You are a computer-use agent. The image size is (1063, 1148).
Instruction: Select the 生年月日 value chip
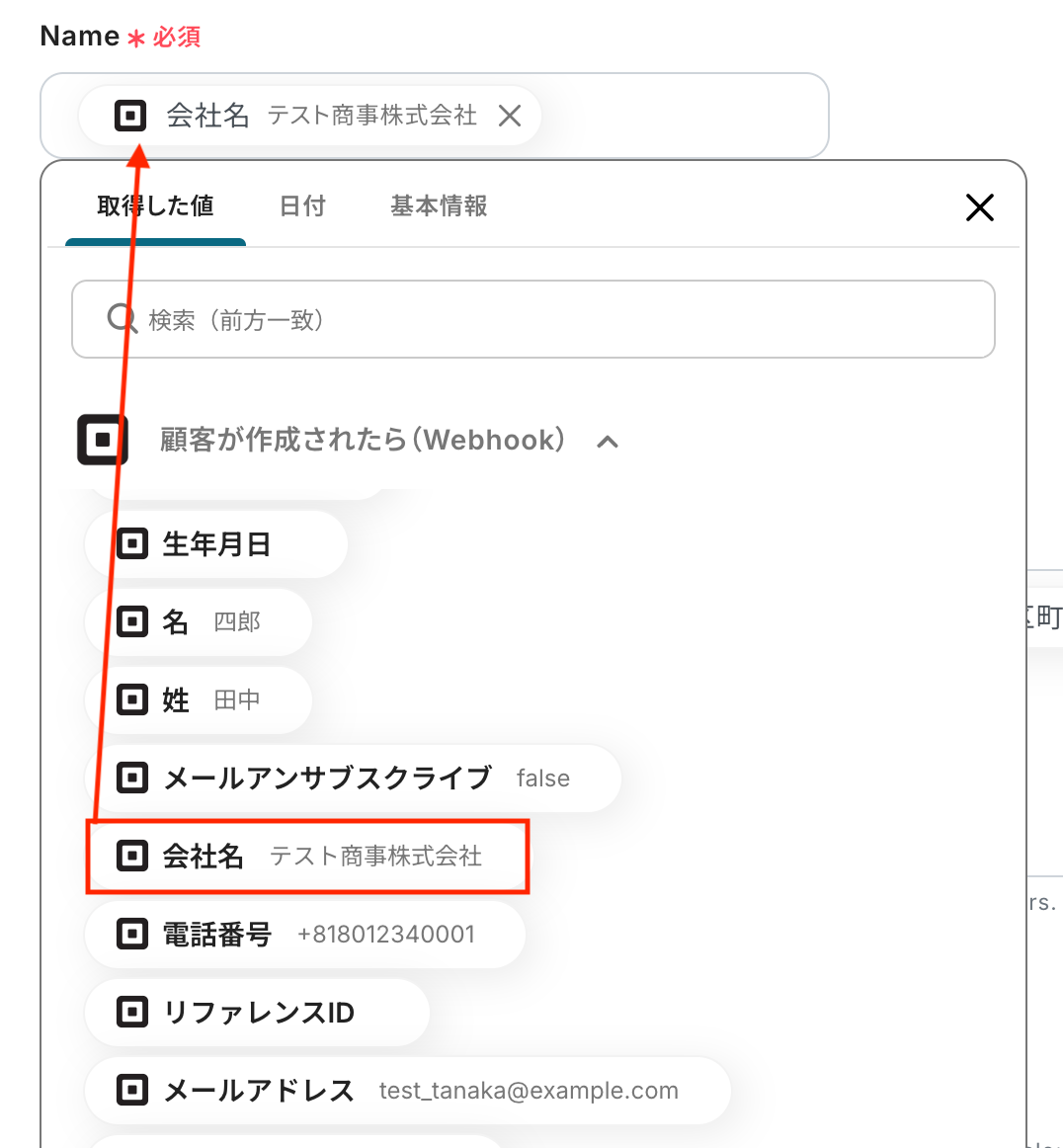click(216, 544)
